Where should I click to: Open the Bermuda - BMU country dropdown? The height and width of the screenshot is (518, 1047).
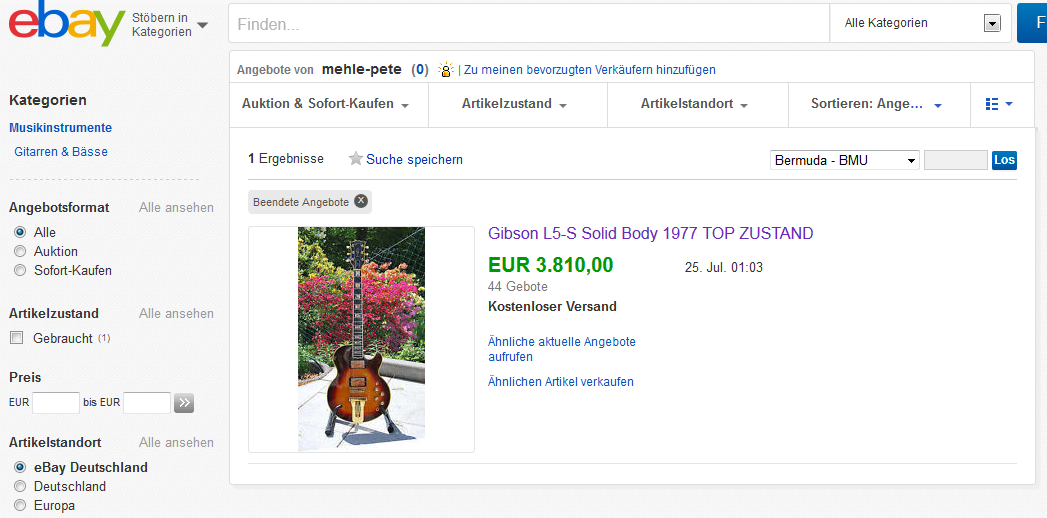845,160
